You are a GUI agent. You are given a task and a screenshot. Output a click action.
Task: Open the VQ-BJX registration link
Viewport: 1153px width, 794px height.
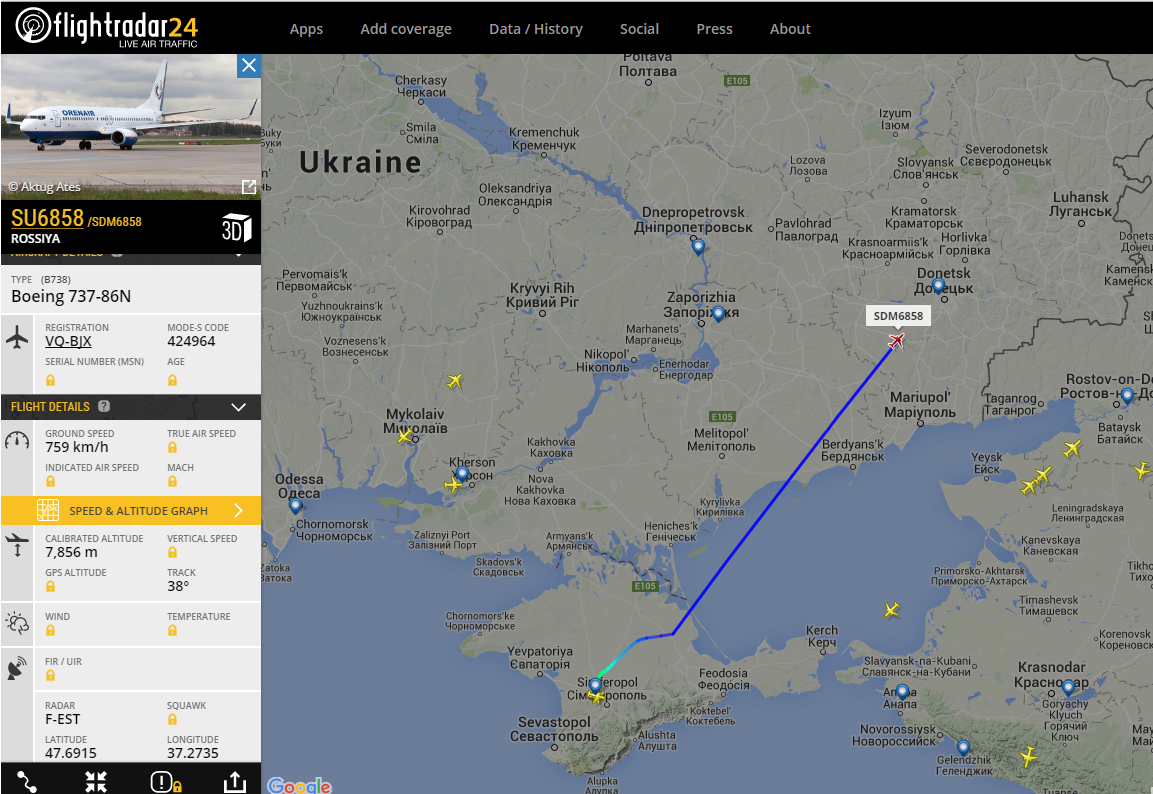(x=68, y=341)
